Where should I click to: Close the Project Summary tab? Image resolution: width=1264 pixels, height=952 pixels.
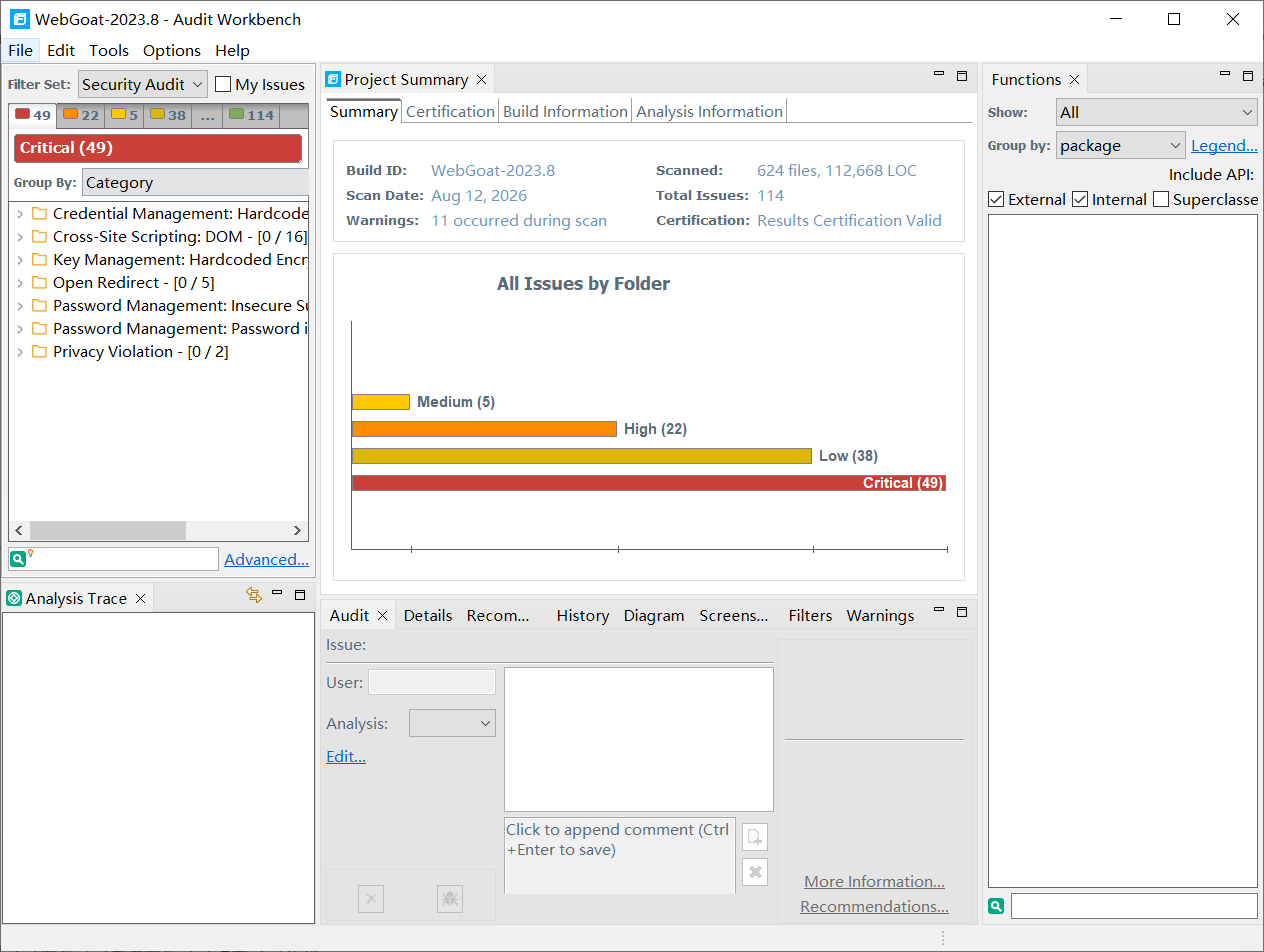coord(481,80)
